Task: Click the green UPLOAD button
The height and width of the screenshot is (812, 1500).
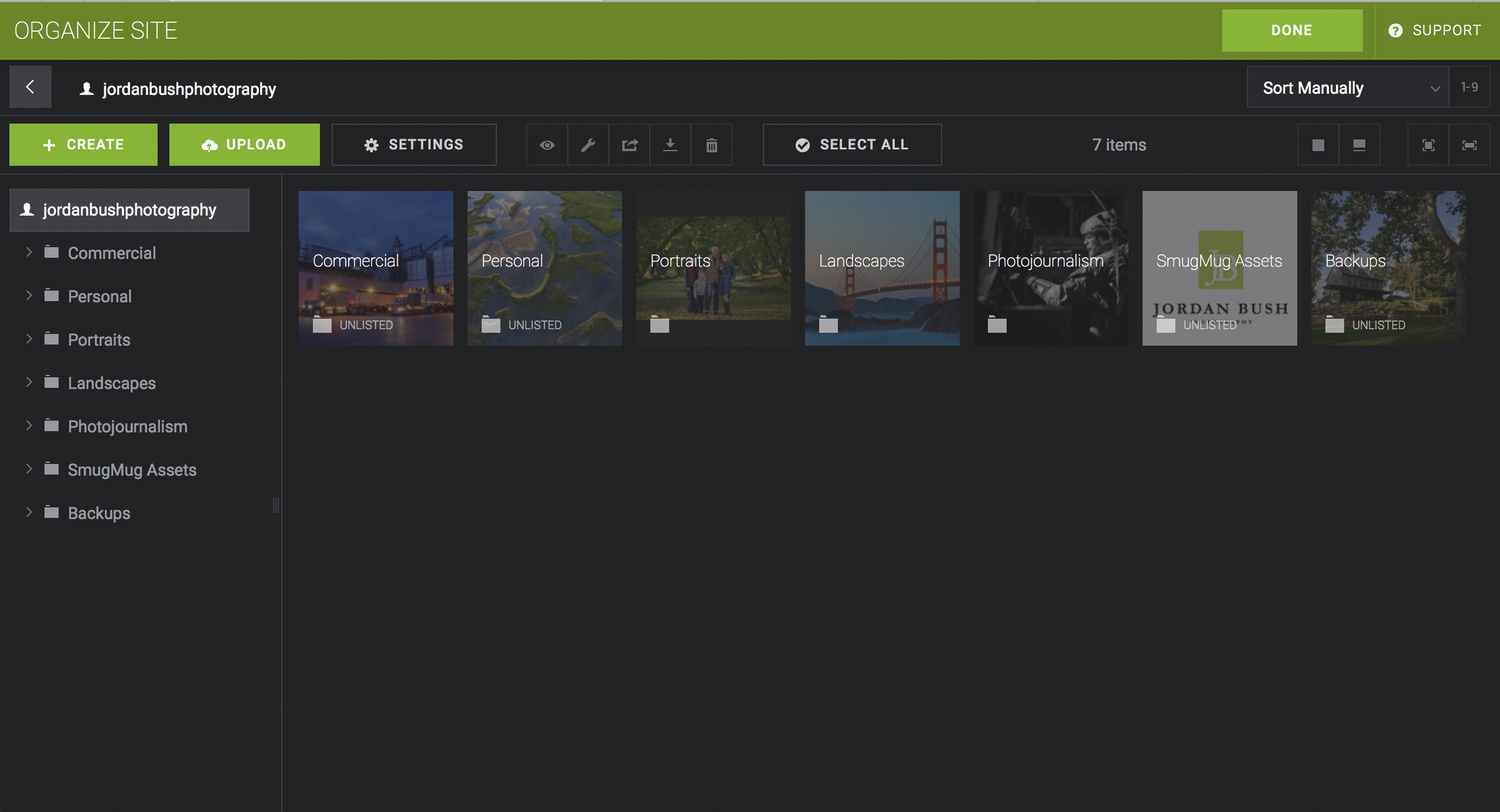Action: tap(244, 145)
